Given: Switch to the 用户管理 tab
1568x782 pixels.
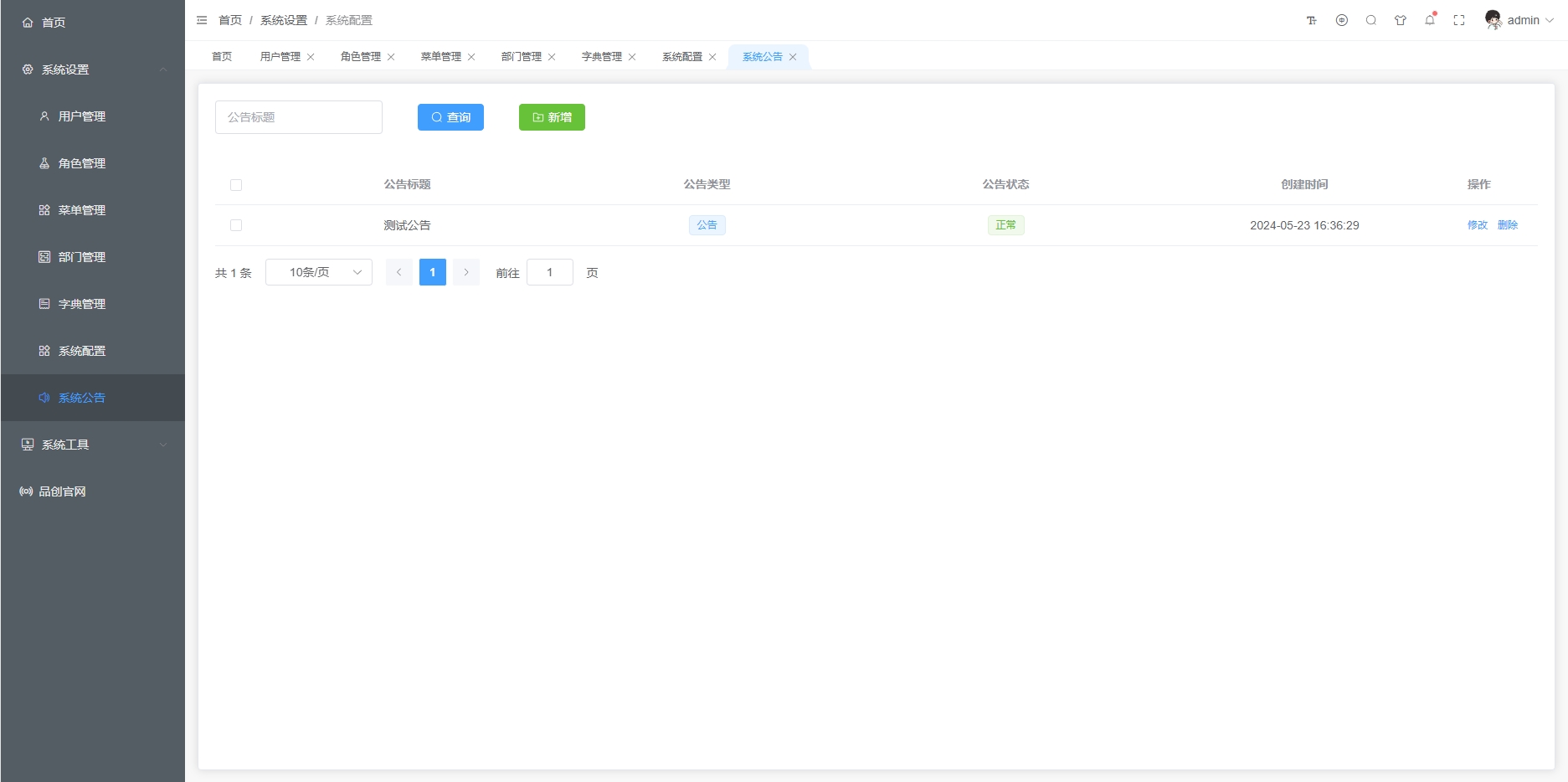Looking at the screenshot, I should 280,57.
